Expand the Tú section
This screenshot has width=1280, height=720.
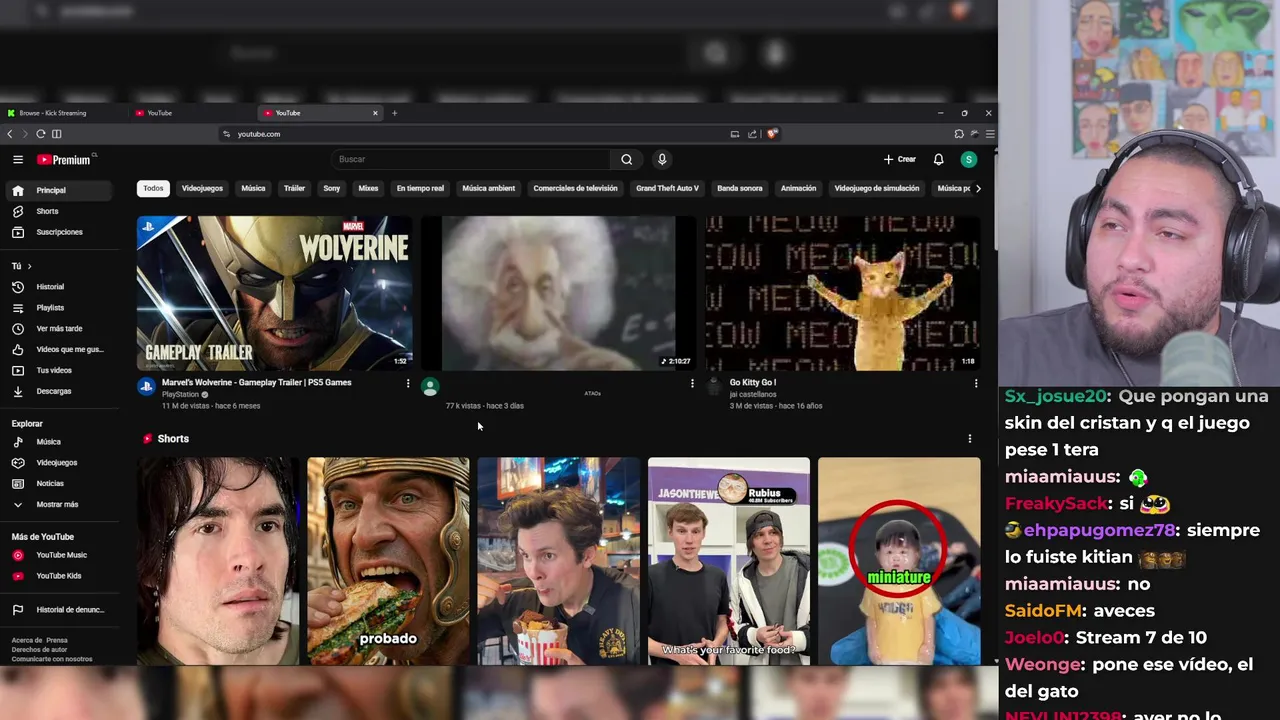point(22,266)
